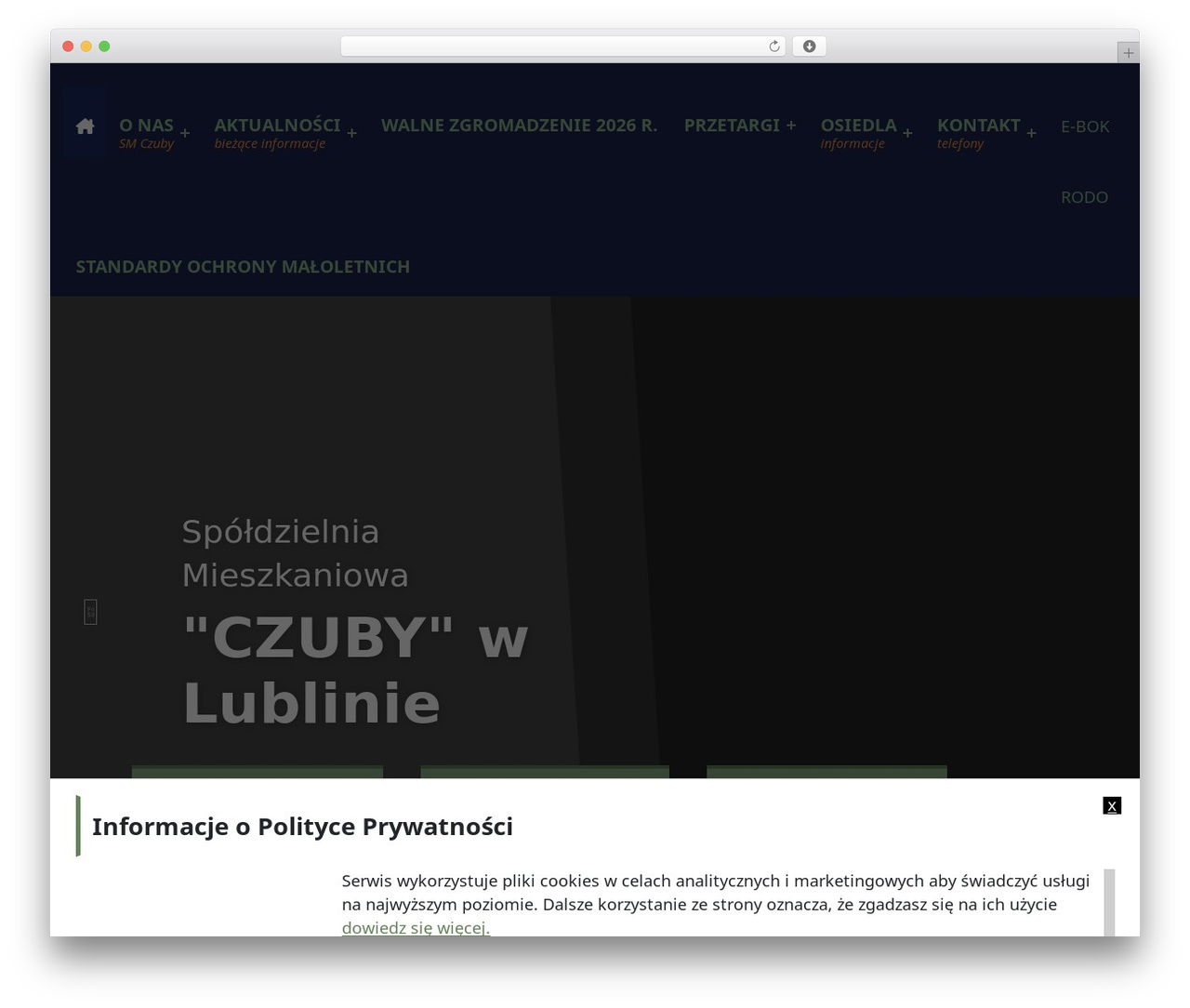The width and height of the screenshot is (1190, 1008).
Task: Reload the page in the browser
Action: 773,46
